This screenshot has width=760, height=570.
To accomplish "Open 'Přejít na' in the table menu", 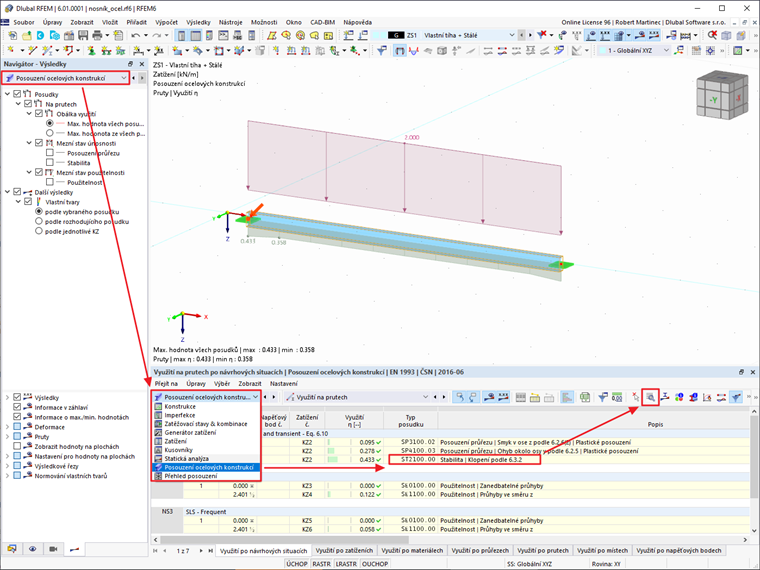I will (166, 383).
